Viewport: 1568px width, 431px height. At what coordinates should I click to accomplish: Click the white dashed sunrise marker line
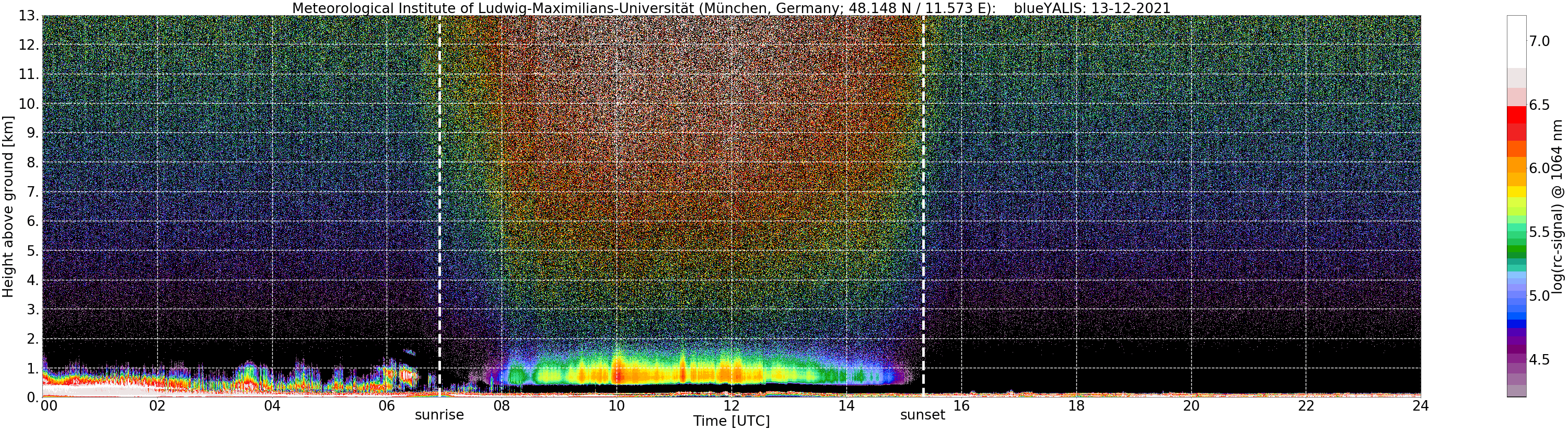click(439, 206)
